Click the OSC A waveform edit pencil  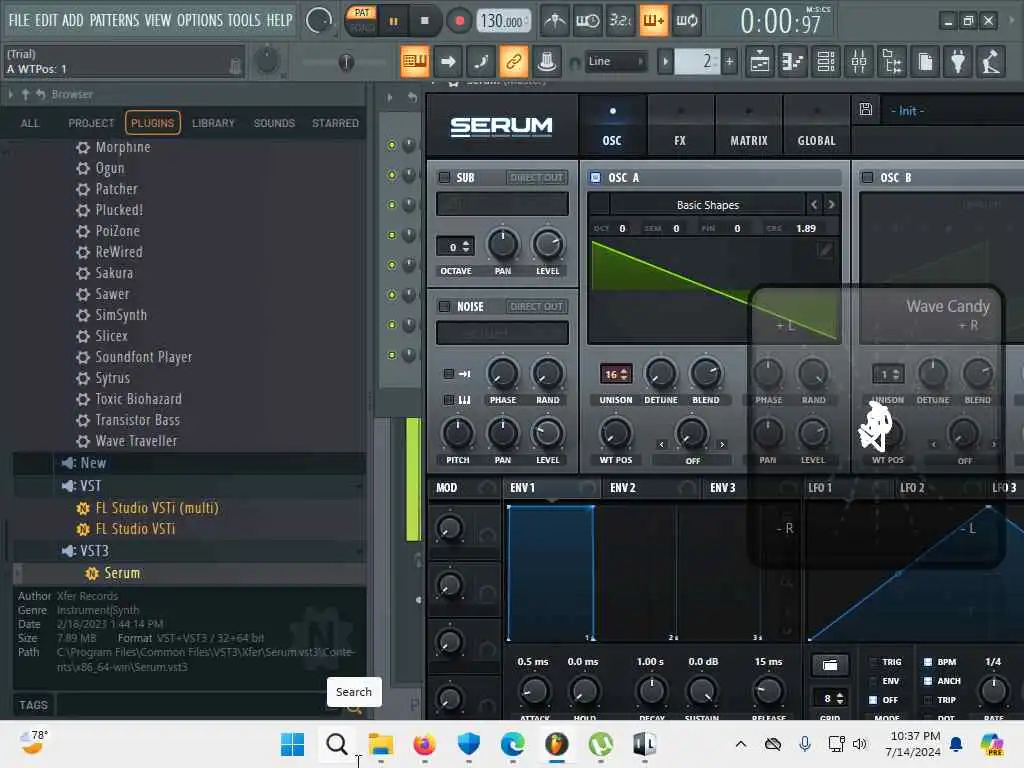[x=825, y=249]
